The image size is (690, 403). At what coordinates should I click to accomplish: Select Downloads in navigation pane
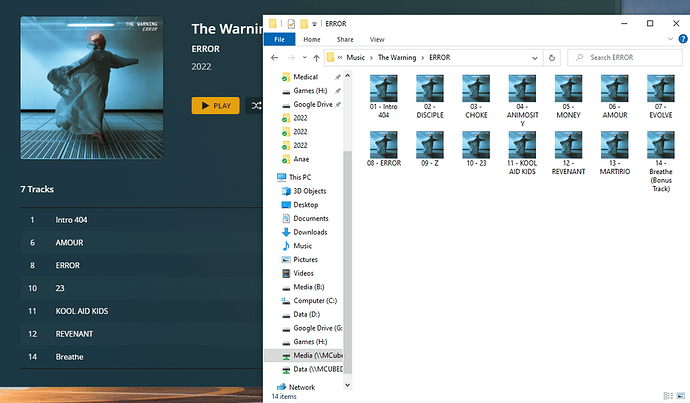(310, 232)
